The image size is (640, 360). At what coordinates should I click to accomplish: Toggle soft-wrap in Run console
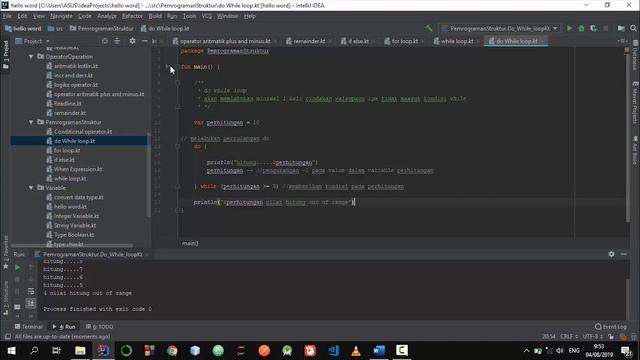tap(31, 291)
